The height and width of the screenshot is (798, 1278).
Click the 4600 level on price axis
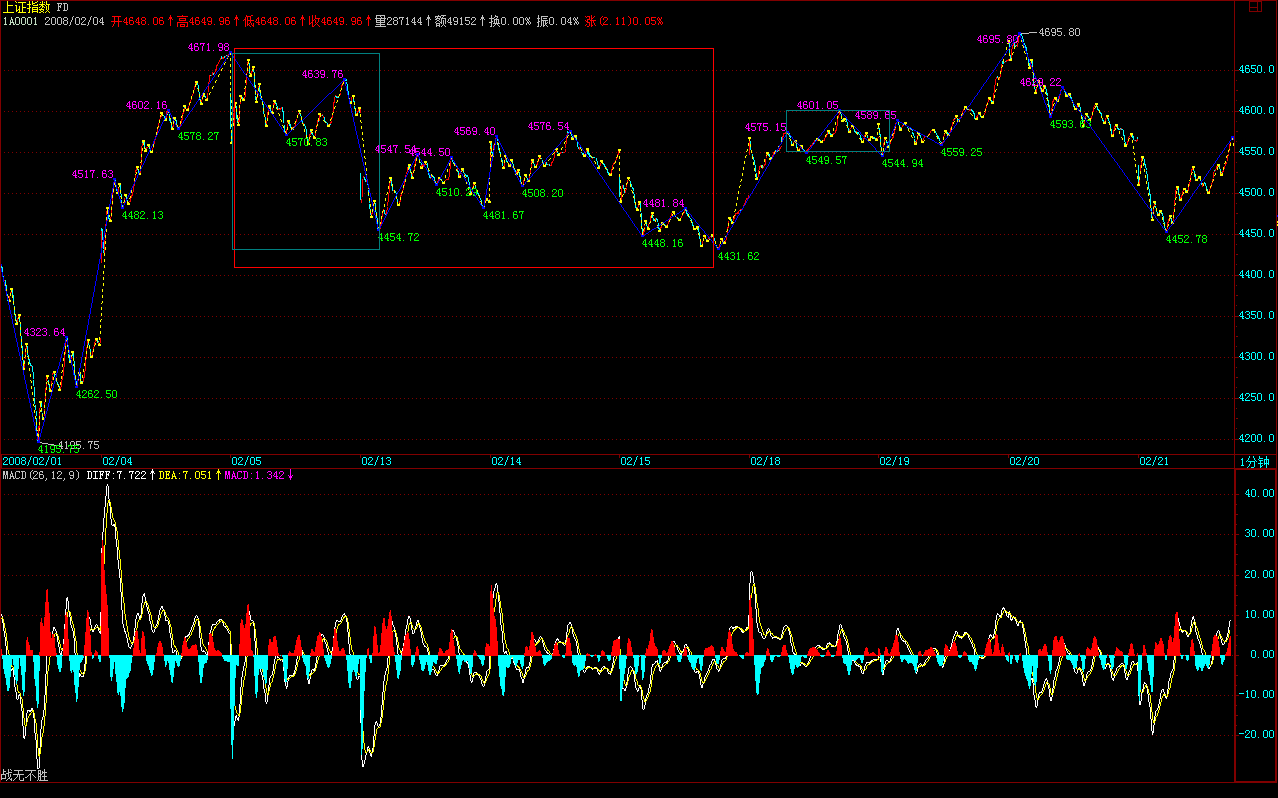pyautogui.click(x=1256, y=110)
